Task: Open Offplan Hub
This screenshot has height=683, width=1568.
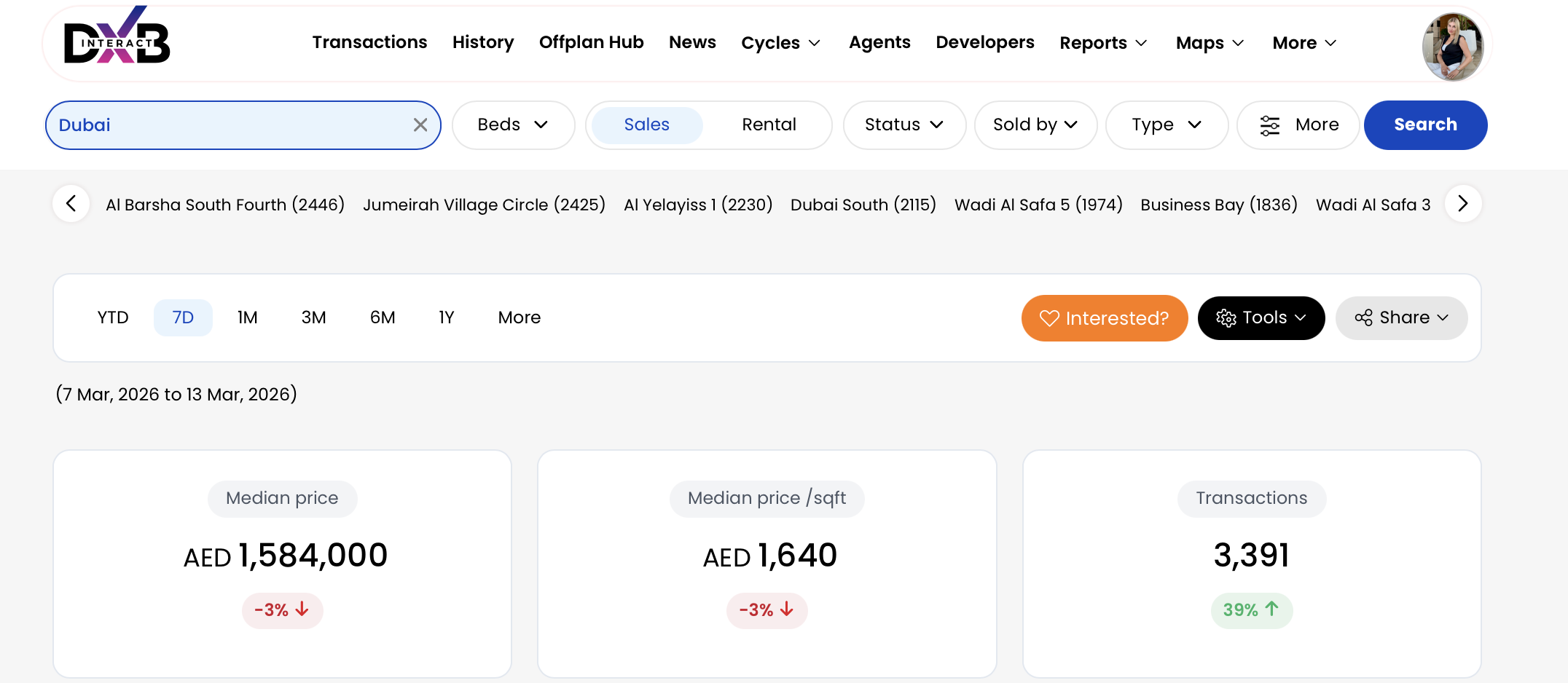Action: click(591, 42)
